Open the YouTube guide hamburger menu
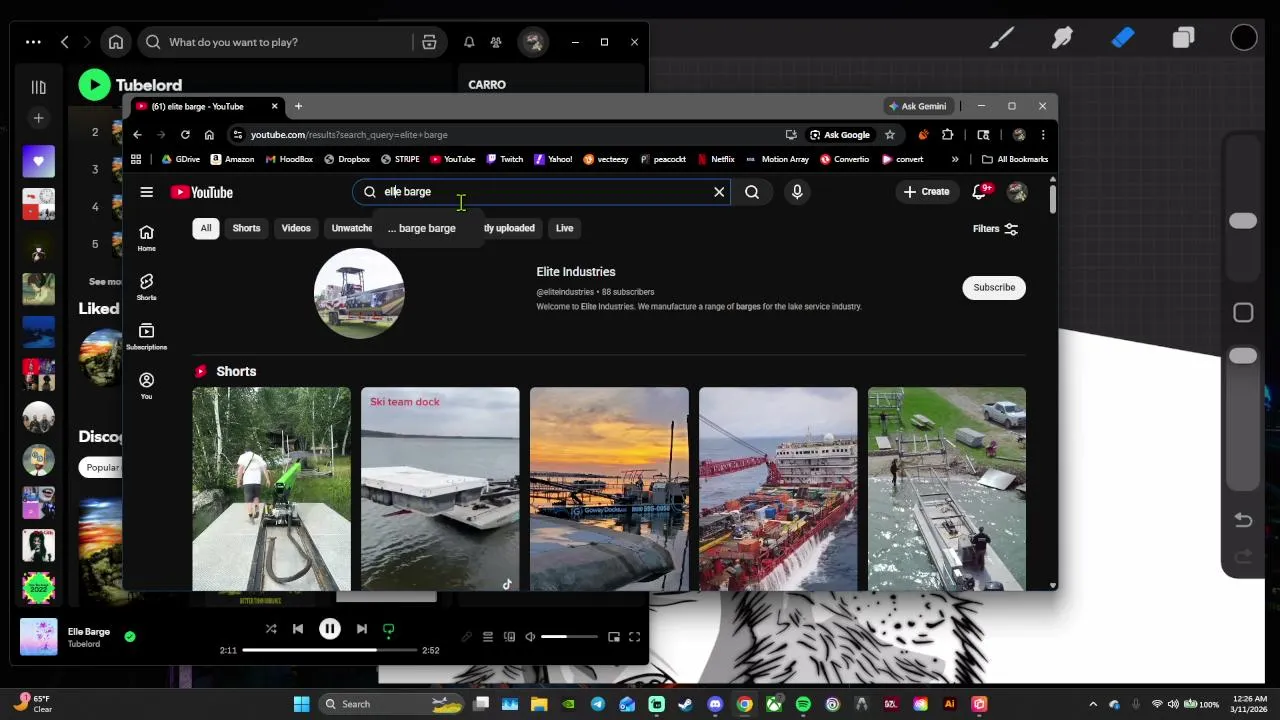This screenshot has width=1280, height=720. click(146, 192)
